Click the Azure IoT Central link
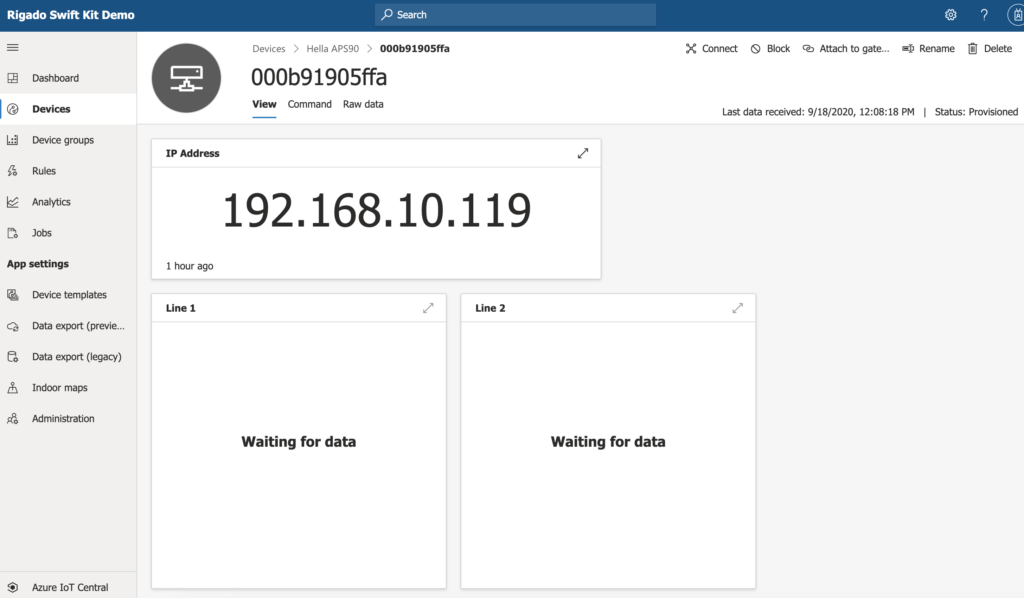Image resolution: width=1024 pixels, height=598 pixels. coord(70,588)
